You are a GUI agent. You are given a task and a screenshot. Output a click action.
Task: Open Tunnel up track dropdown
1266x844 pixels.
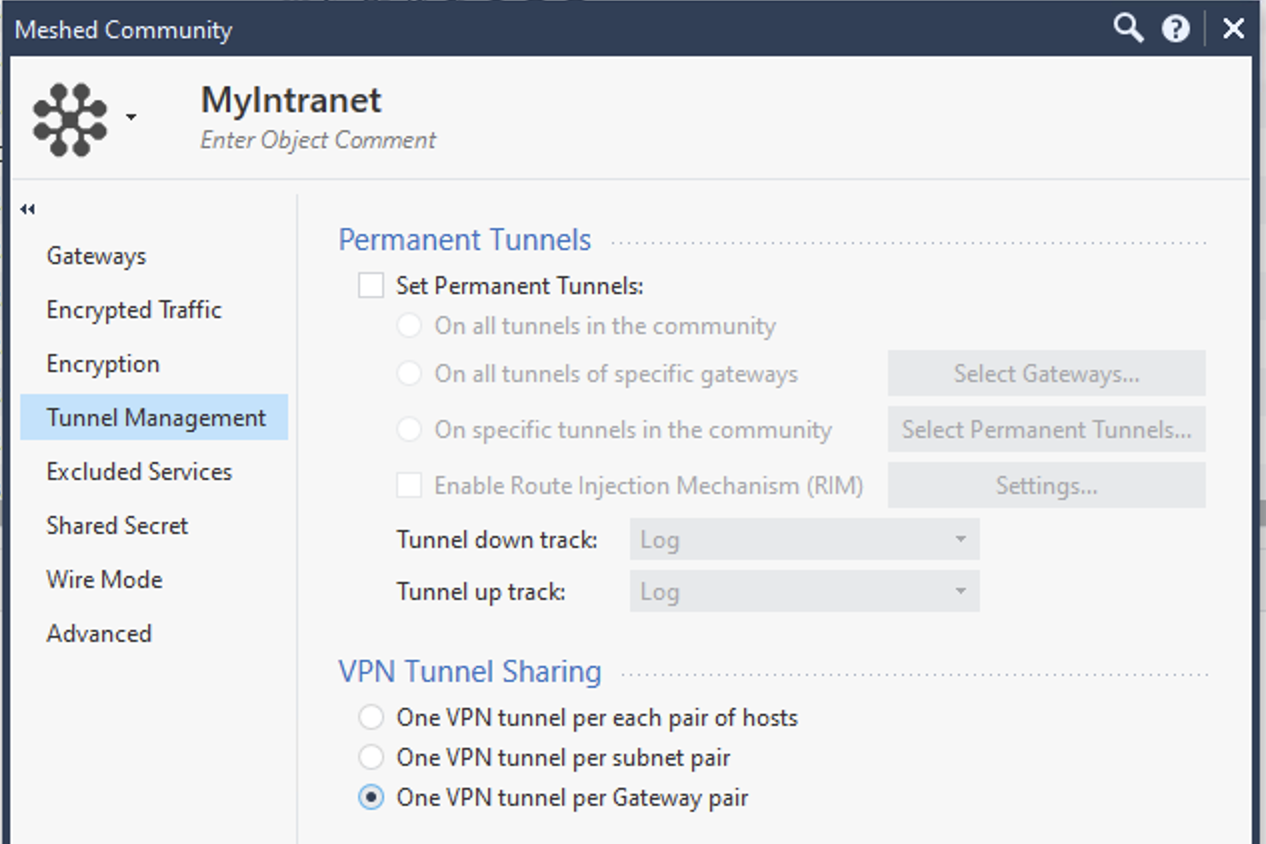[804, 591]
